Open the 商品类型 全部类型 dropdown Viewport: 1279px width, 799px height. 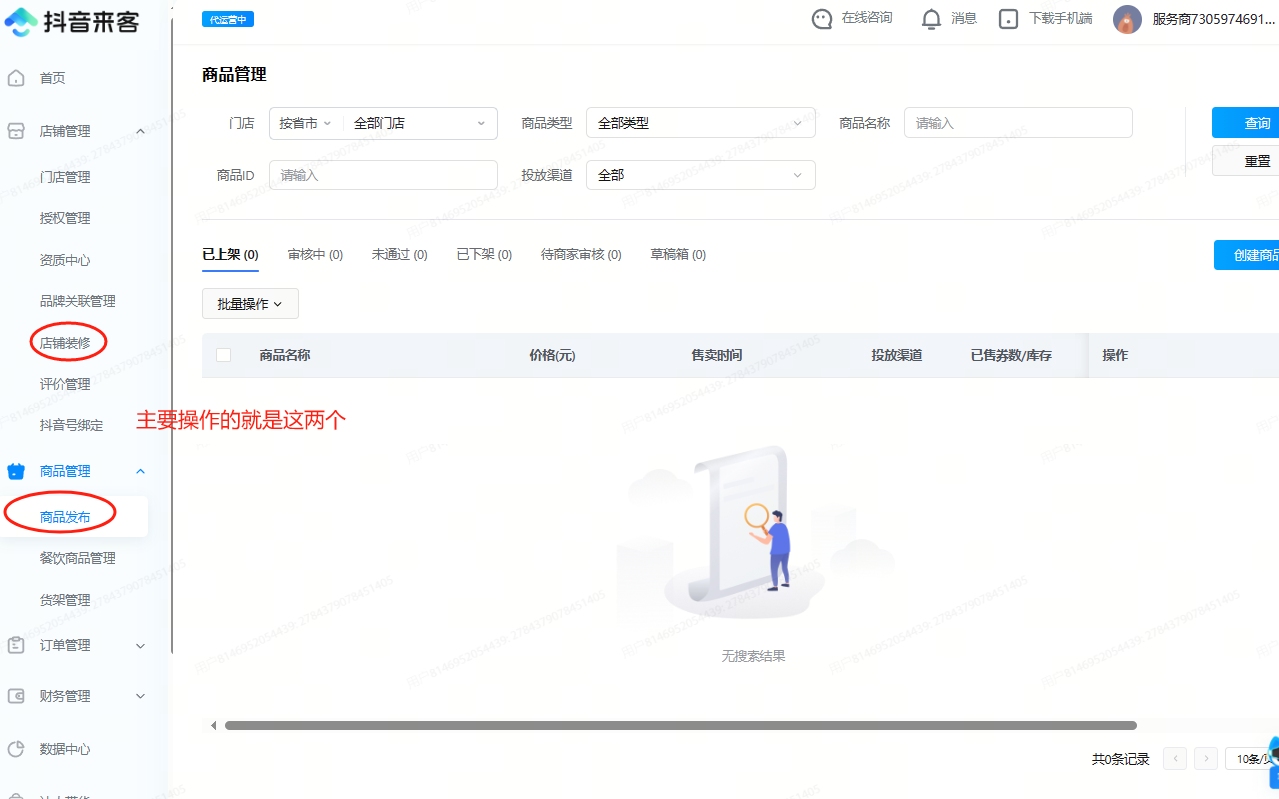[700, 123]
